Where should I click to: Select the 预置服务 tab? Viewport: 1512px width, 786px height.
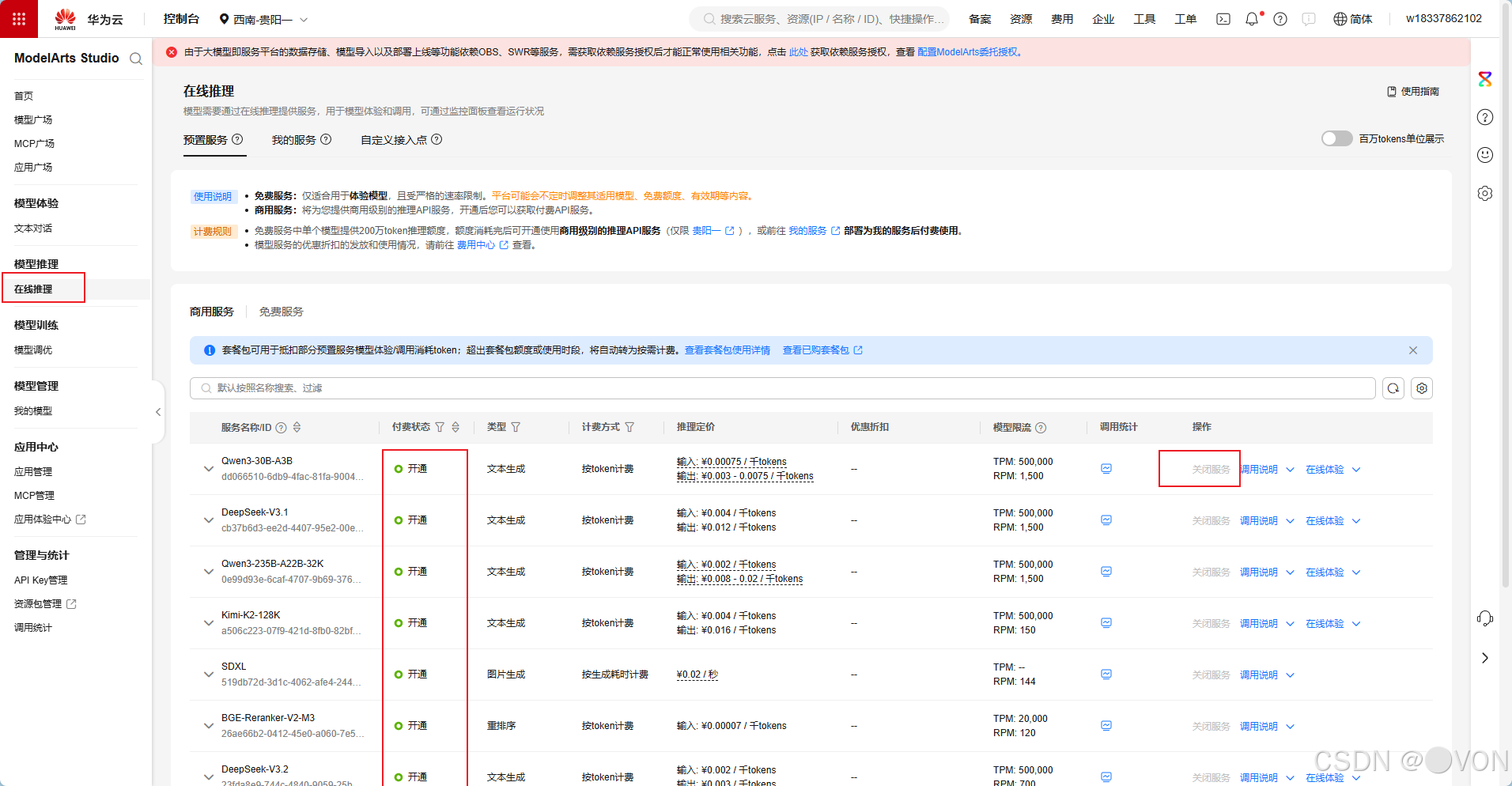tap(206, 140)
